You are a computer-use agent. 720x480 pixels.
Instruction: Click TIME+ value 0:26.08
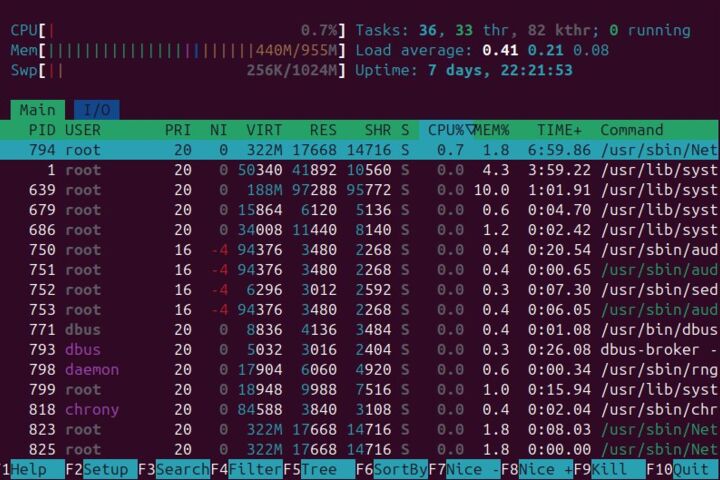click(x=559, y=350)
